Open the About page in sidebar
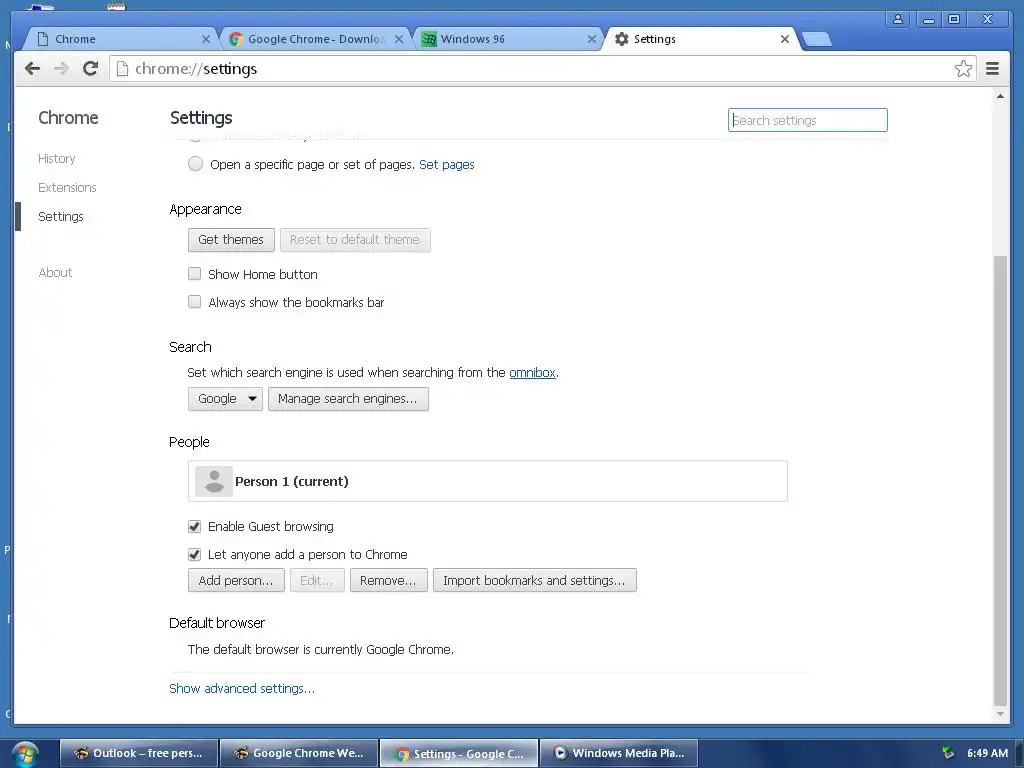1024x768 pixels. (x=56, y=272)
